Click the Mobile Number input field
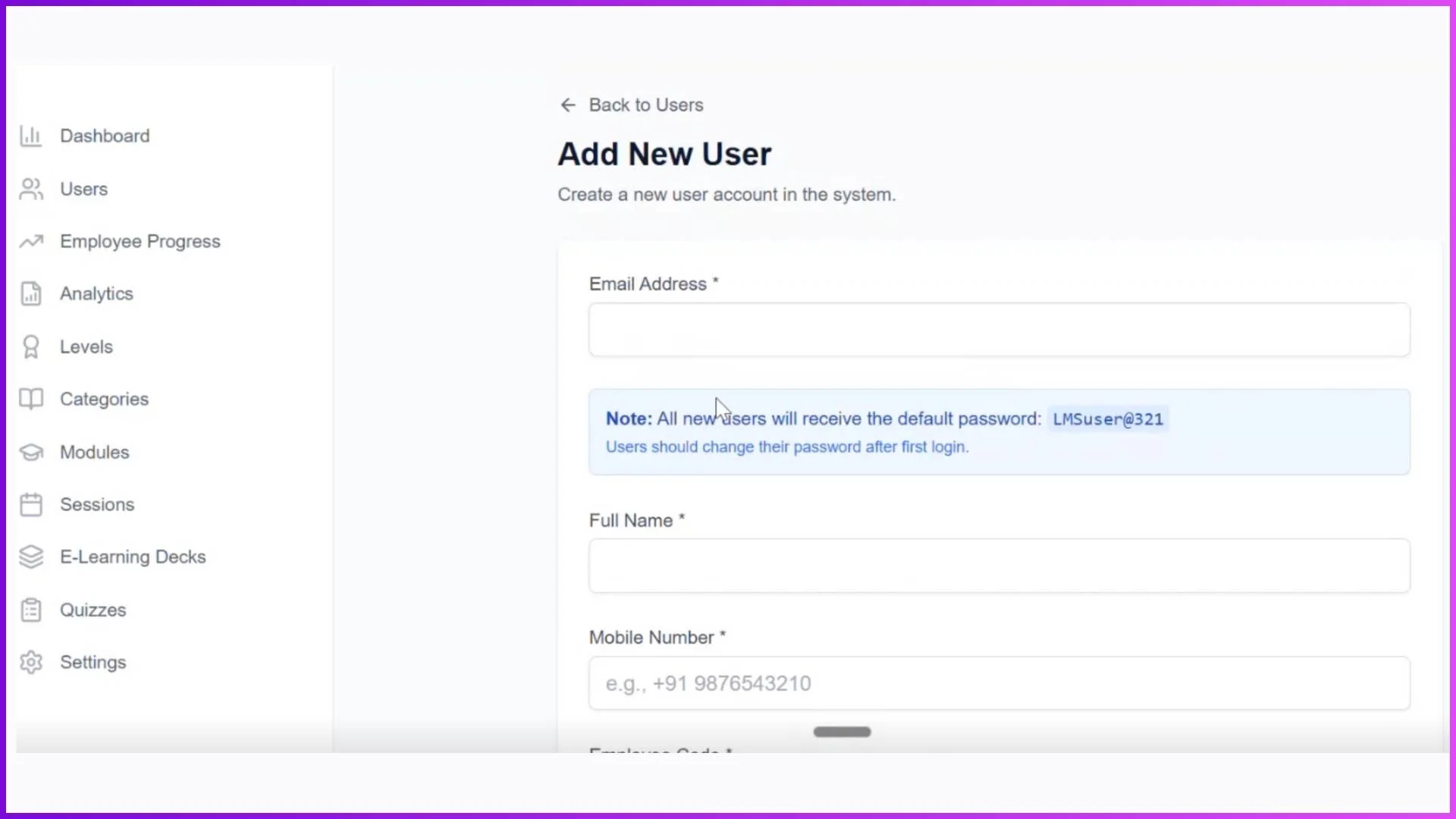The width and height of the screenshot is (1456, 819). [997, 682]
